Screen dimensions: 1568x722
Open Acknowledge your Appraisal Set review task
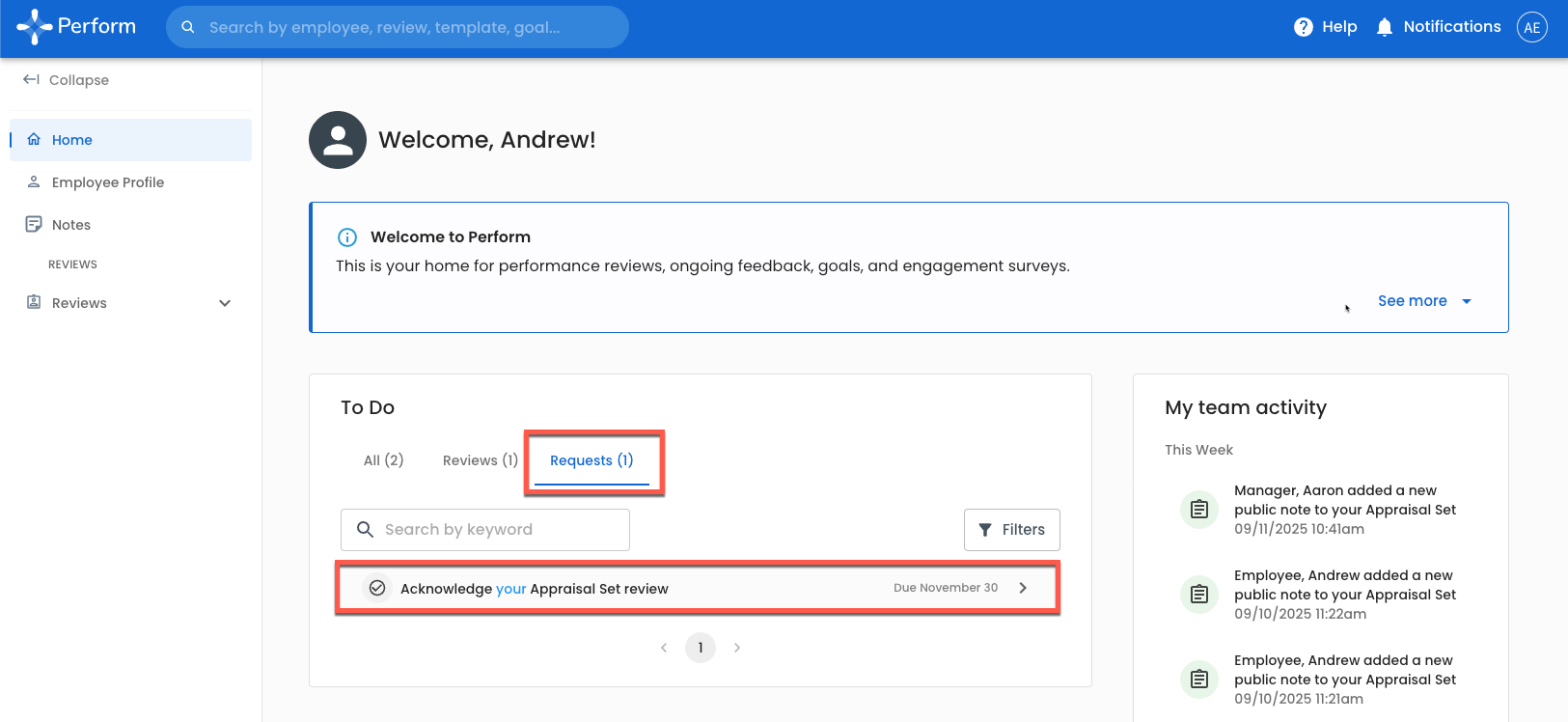pyautogui.click(x=698, y=588)
